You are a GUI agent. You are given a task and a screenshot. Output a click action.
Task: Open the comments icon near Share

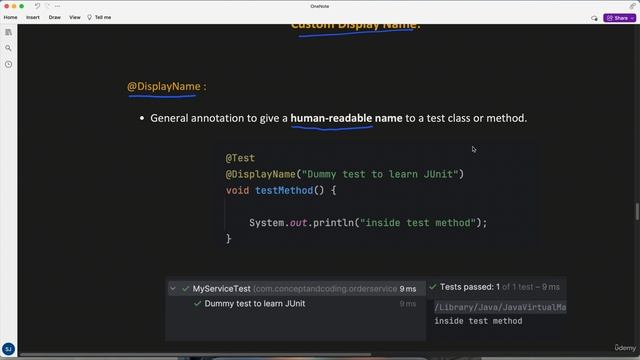click(x=594, y=18)
